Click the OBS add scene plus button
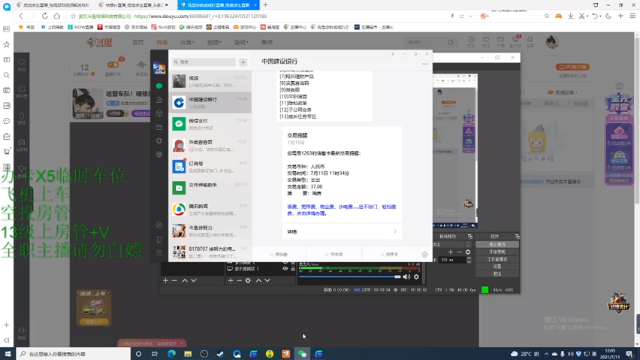This screenshot has height=360, width=640. pyautogui.click(x=165, y=280)
